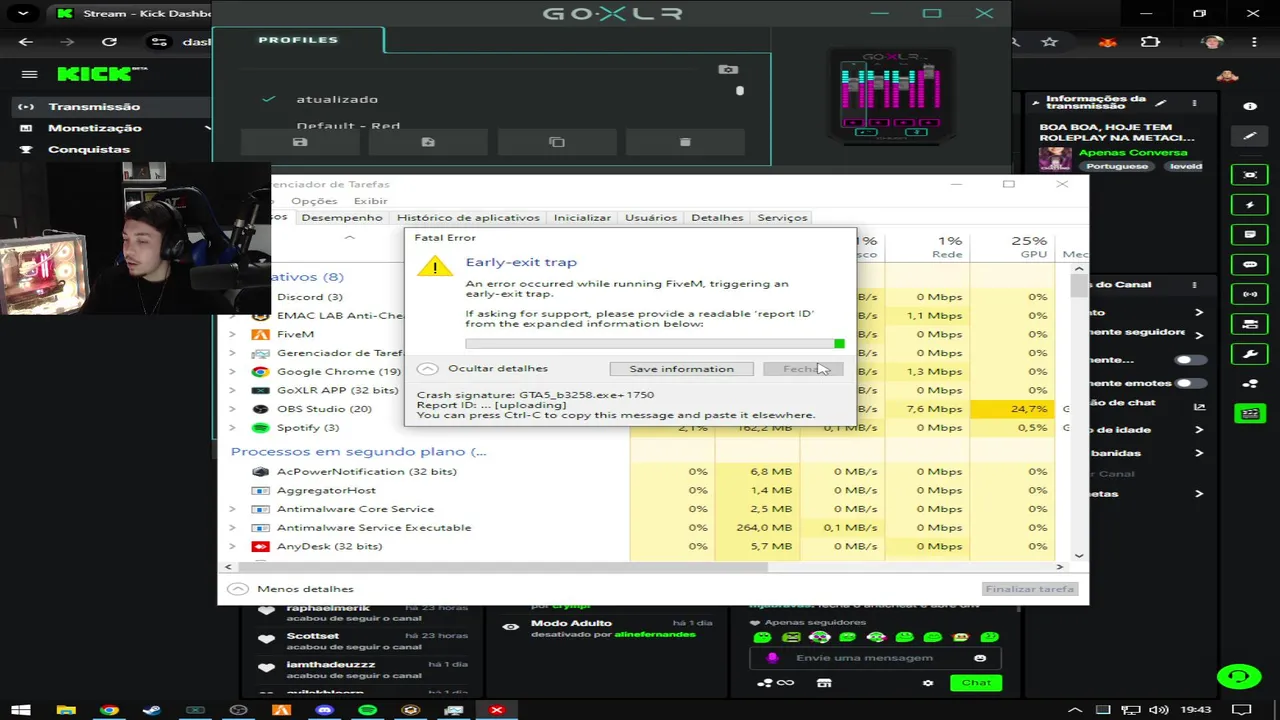The height and width of the screenshot is (720, 1280).
Task: Expand AnyDesk (32 bits) process row
Action: click(232, 546)
